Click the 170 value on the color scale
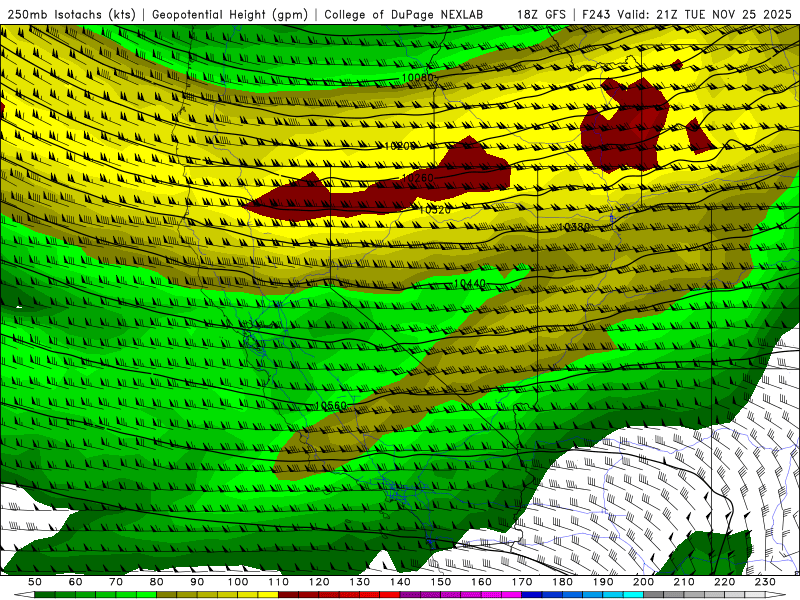 tap(522, 582)
